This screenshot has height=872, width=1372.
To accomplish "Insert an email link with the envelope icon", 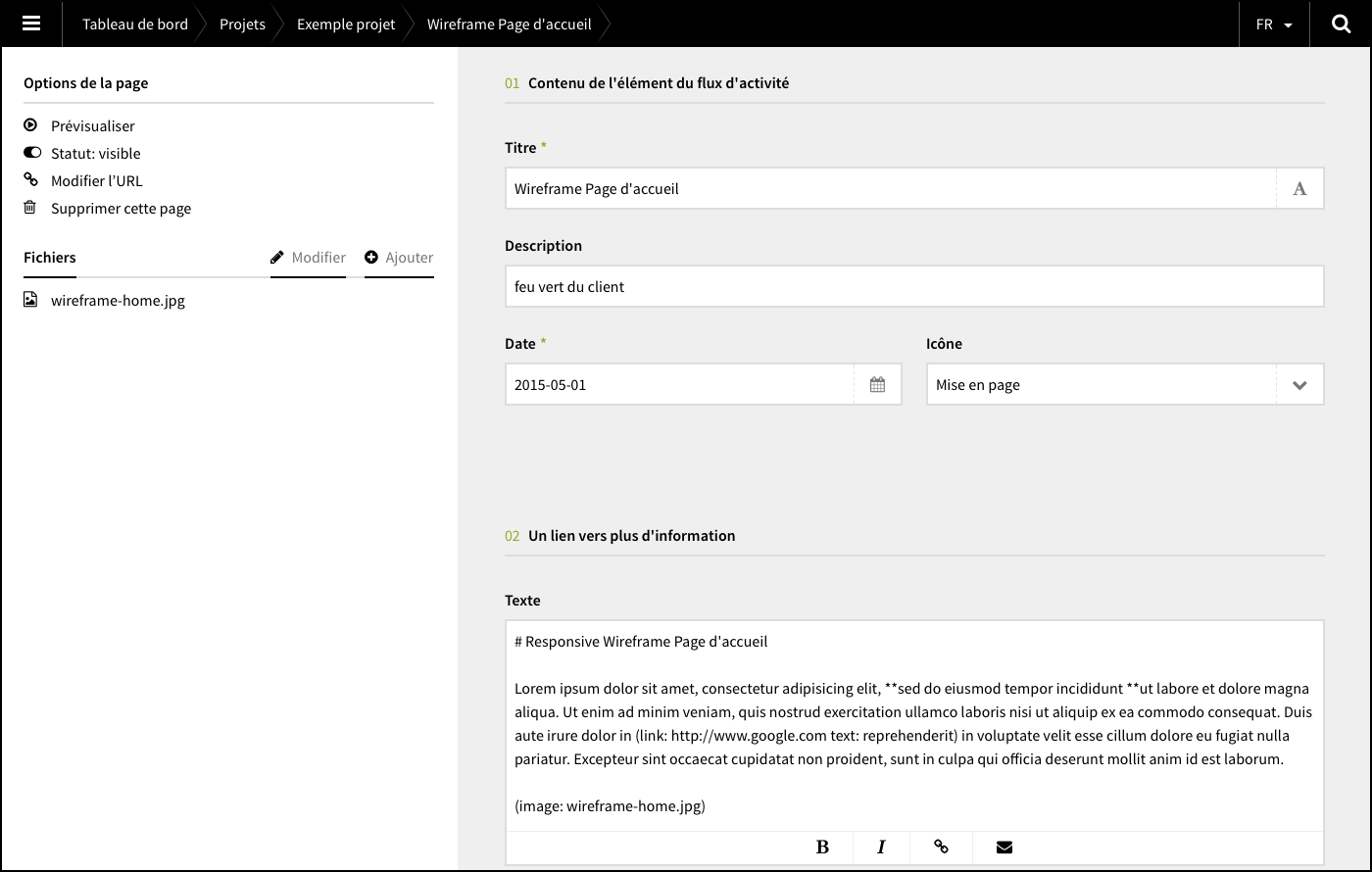I will [x=1004, y=848].
